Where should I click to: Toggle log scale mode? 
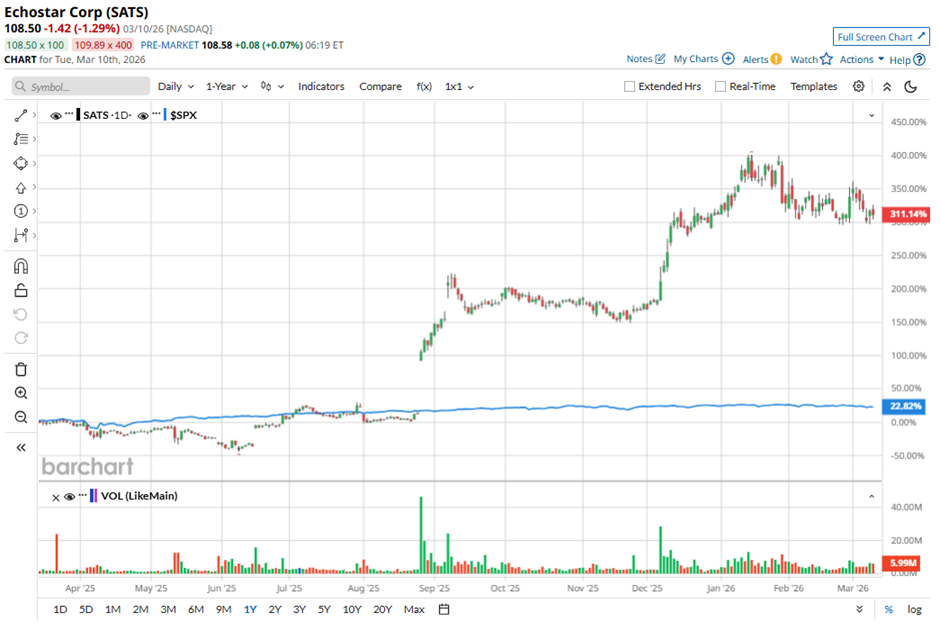[x=914, y=609]
